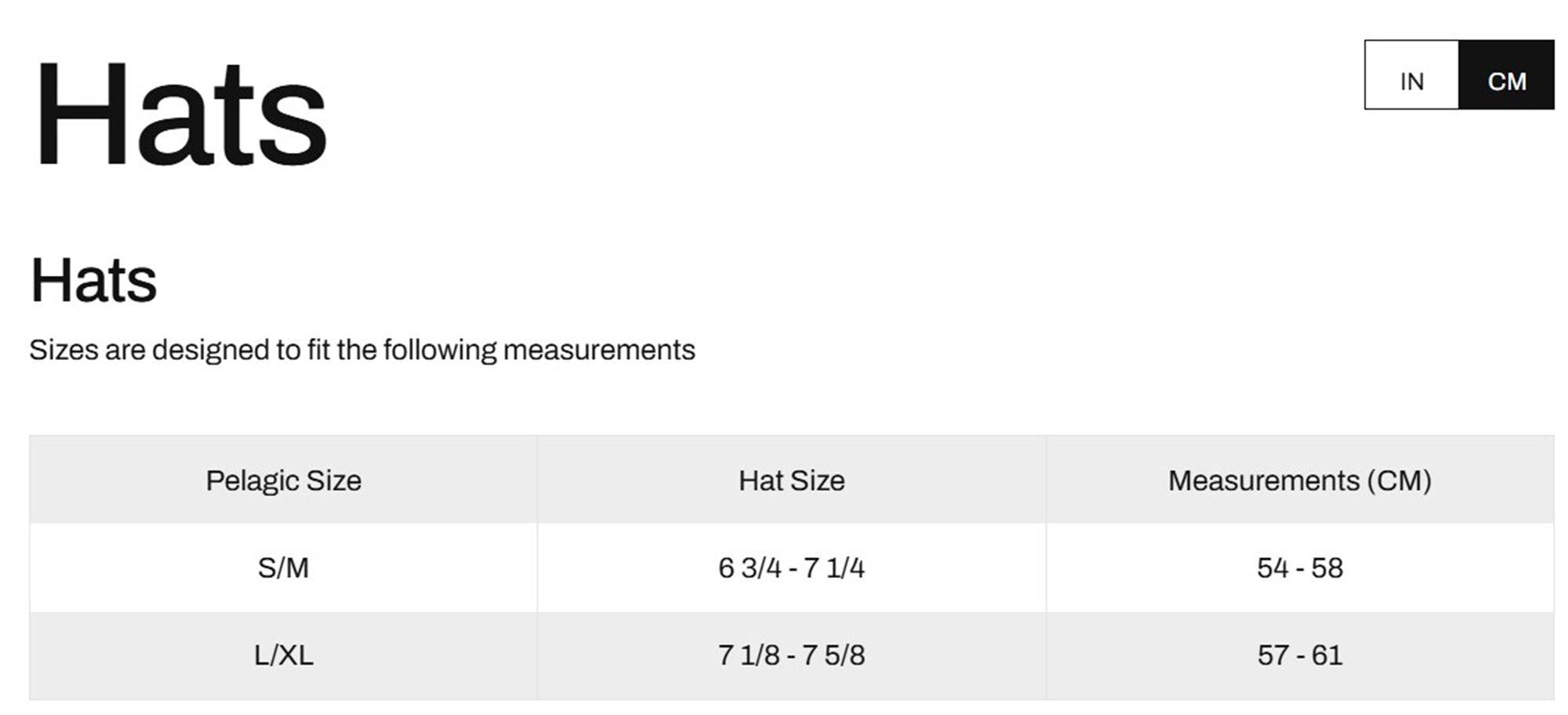Click the 7 1/8 - 7 5/8 hat size cell
The image size is (1568, 715).
pyautogui.click(x=792, y=655)
